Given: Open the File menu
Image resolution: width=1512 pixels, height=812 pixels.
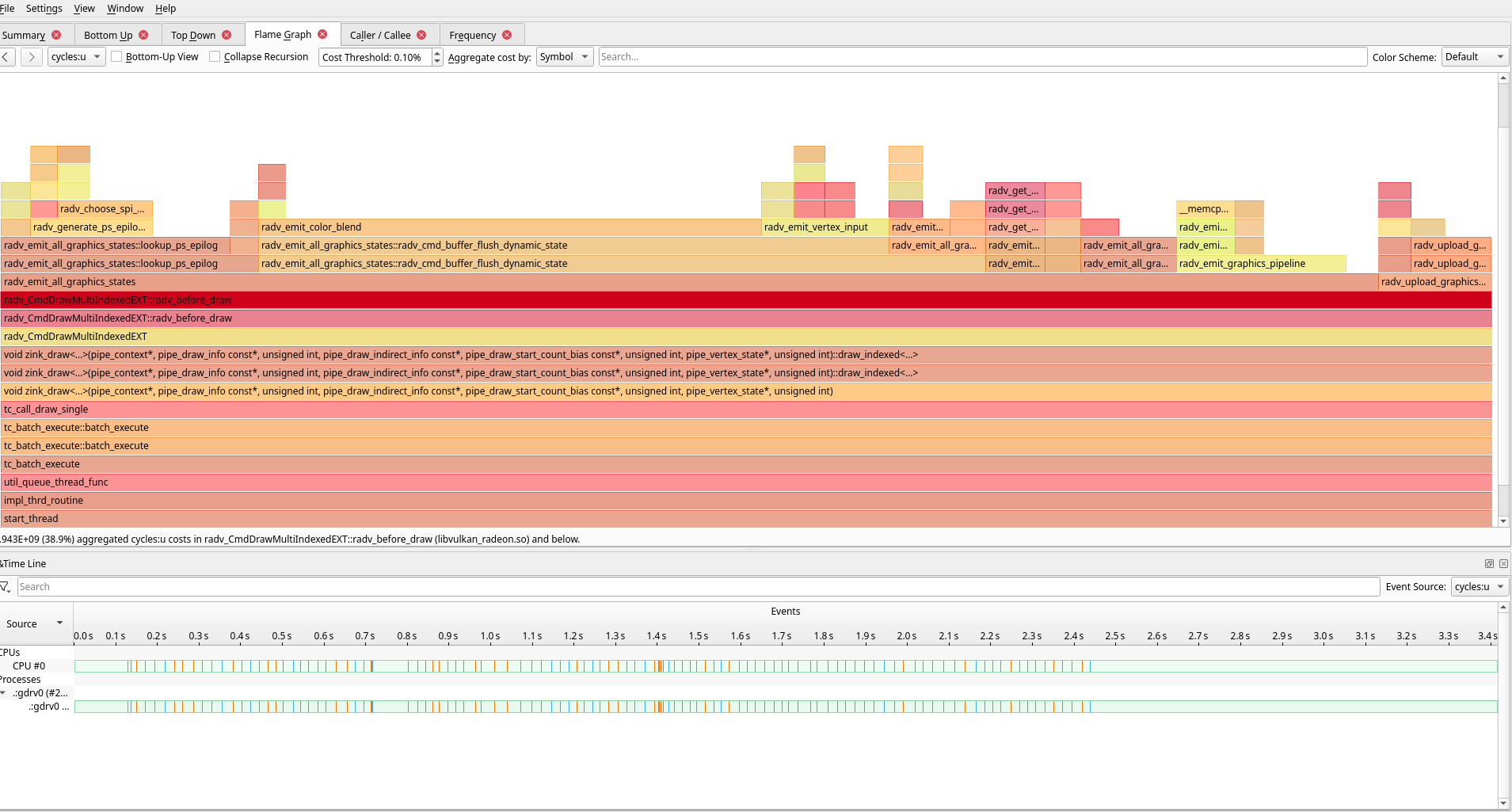Looking at the screenshot, I should coord(7,9).
